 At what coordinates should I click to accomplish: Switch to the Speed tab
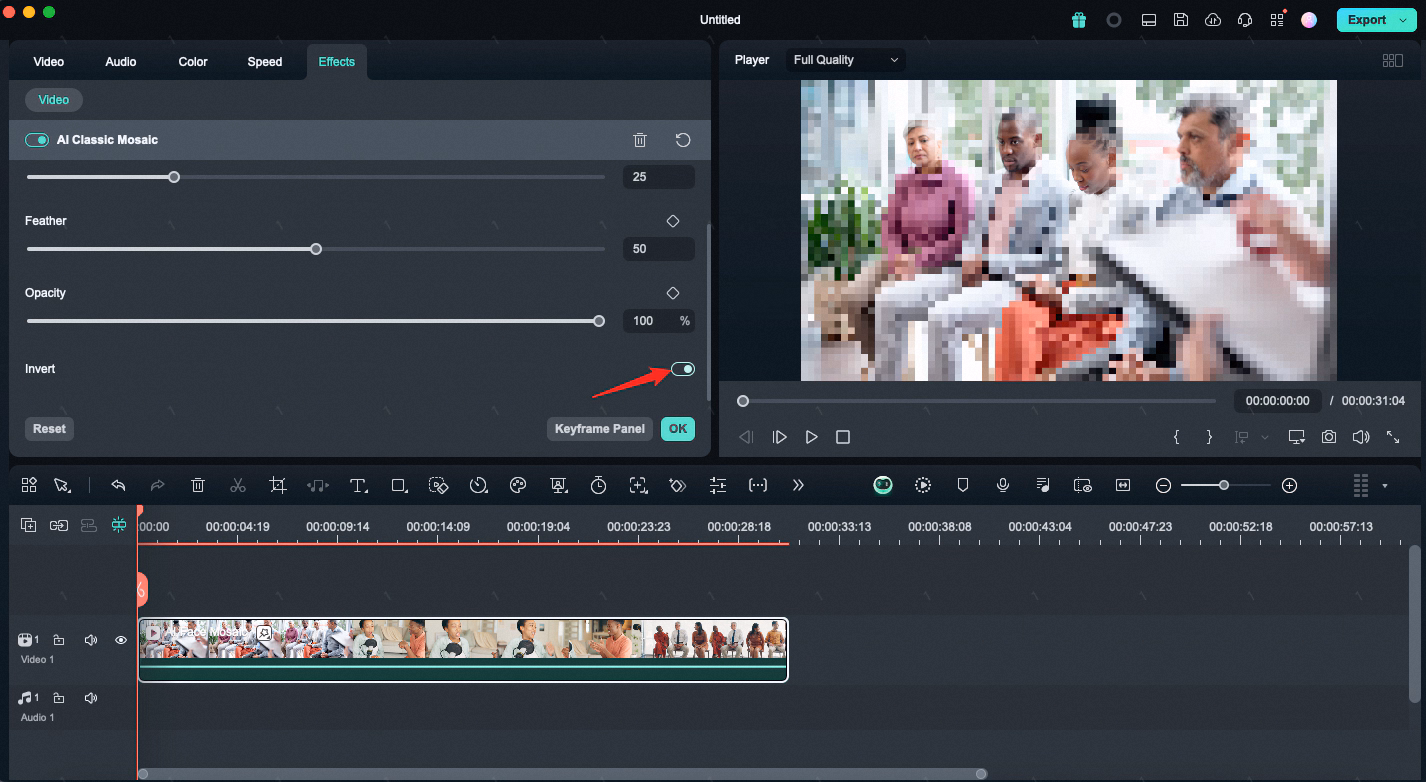click(265, 62)
